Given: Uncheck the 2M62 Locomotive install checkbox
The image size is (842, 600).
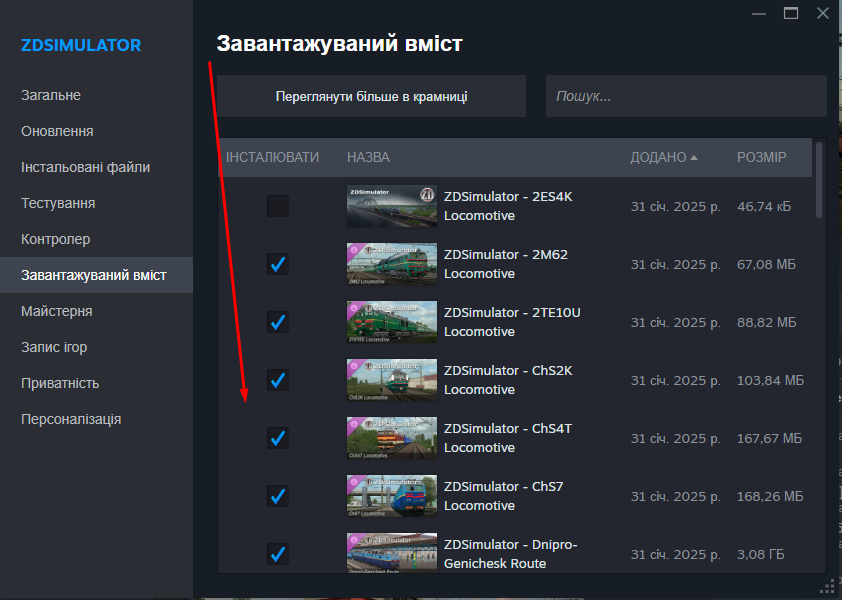Looking at the screenshot, I should tap(278, 264).
